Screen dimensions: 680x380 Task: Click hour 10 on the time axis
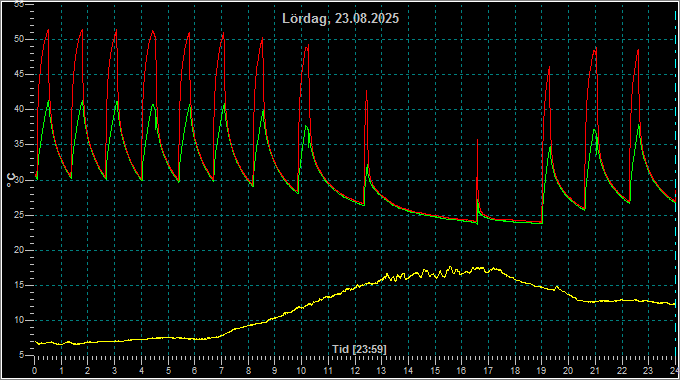301,371
